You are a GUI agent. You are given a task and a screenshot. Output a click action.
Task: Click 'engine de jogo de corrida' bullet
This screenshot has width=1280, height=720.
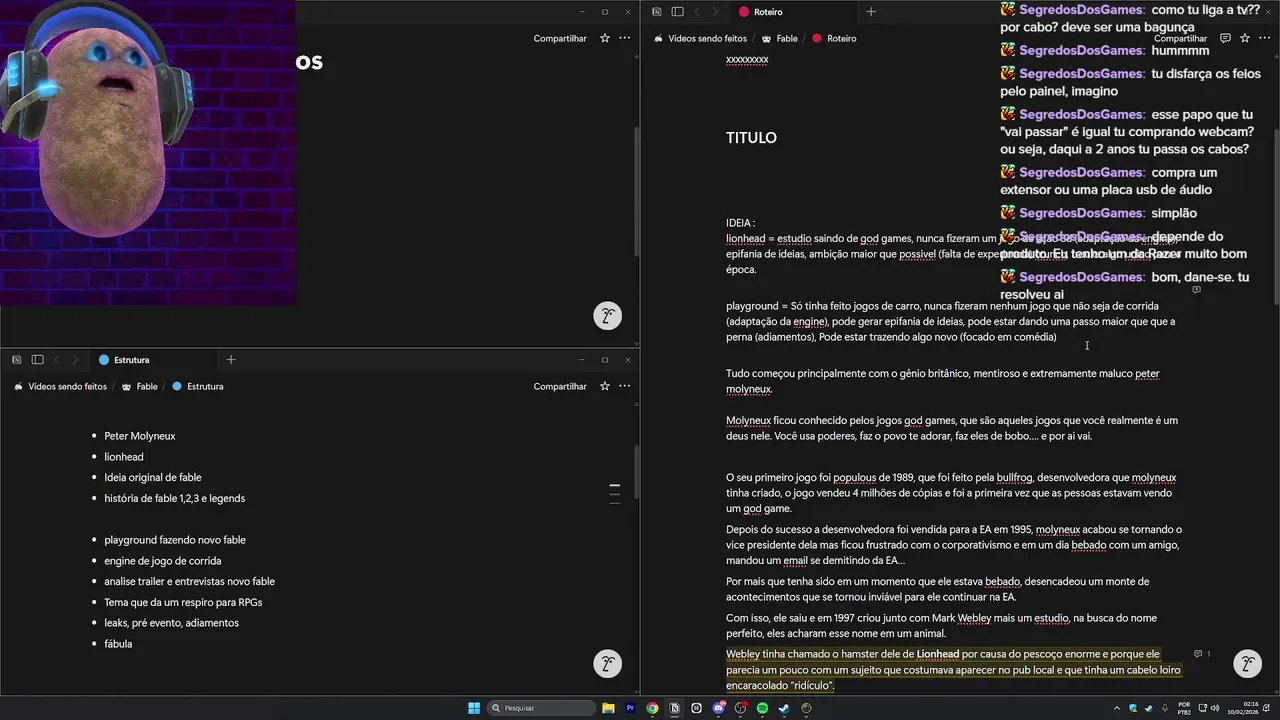pos(162,561)
